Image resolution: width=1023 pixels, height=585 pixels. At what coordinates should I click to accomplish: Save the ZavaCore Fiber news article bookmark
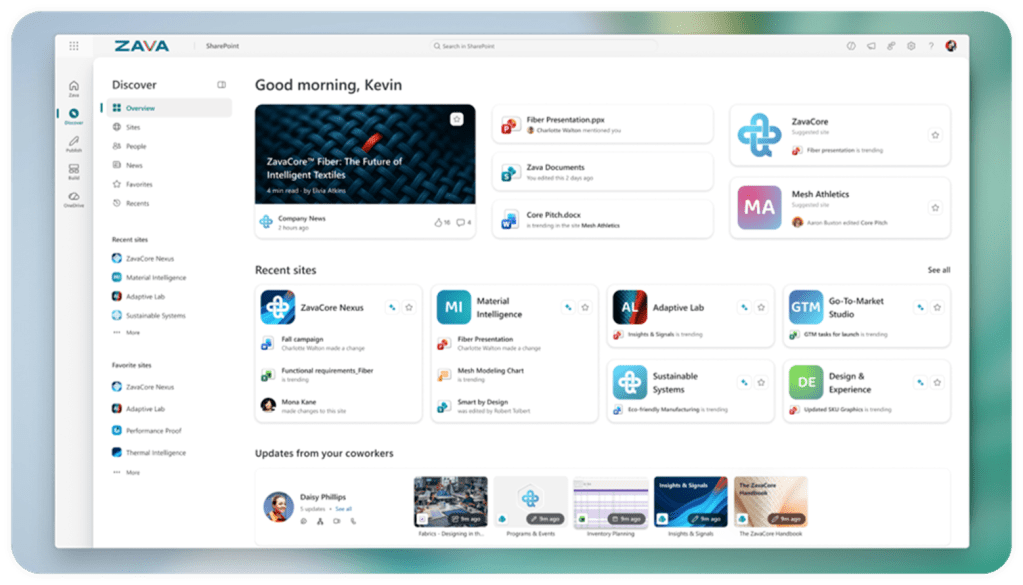457,119
